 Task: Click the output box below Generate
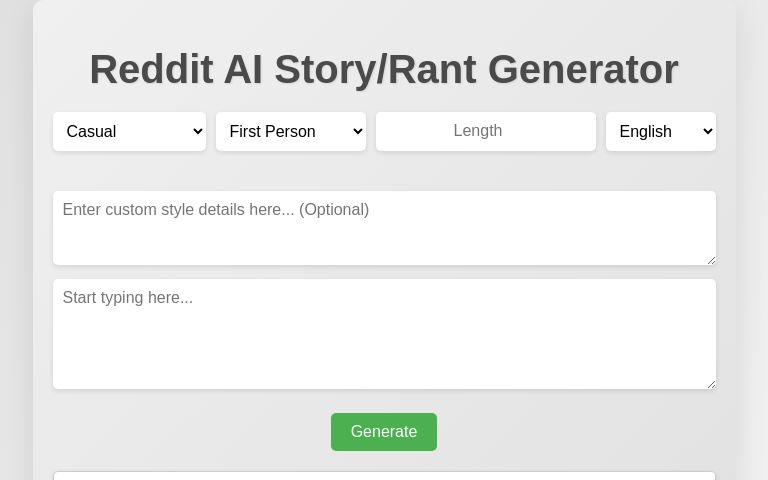click(384, 475)
